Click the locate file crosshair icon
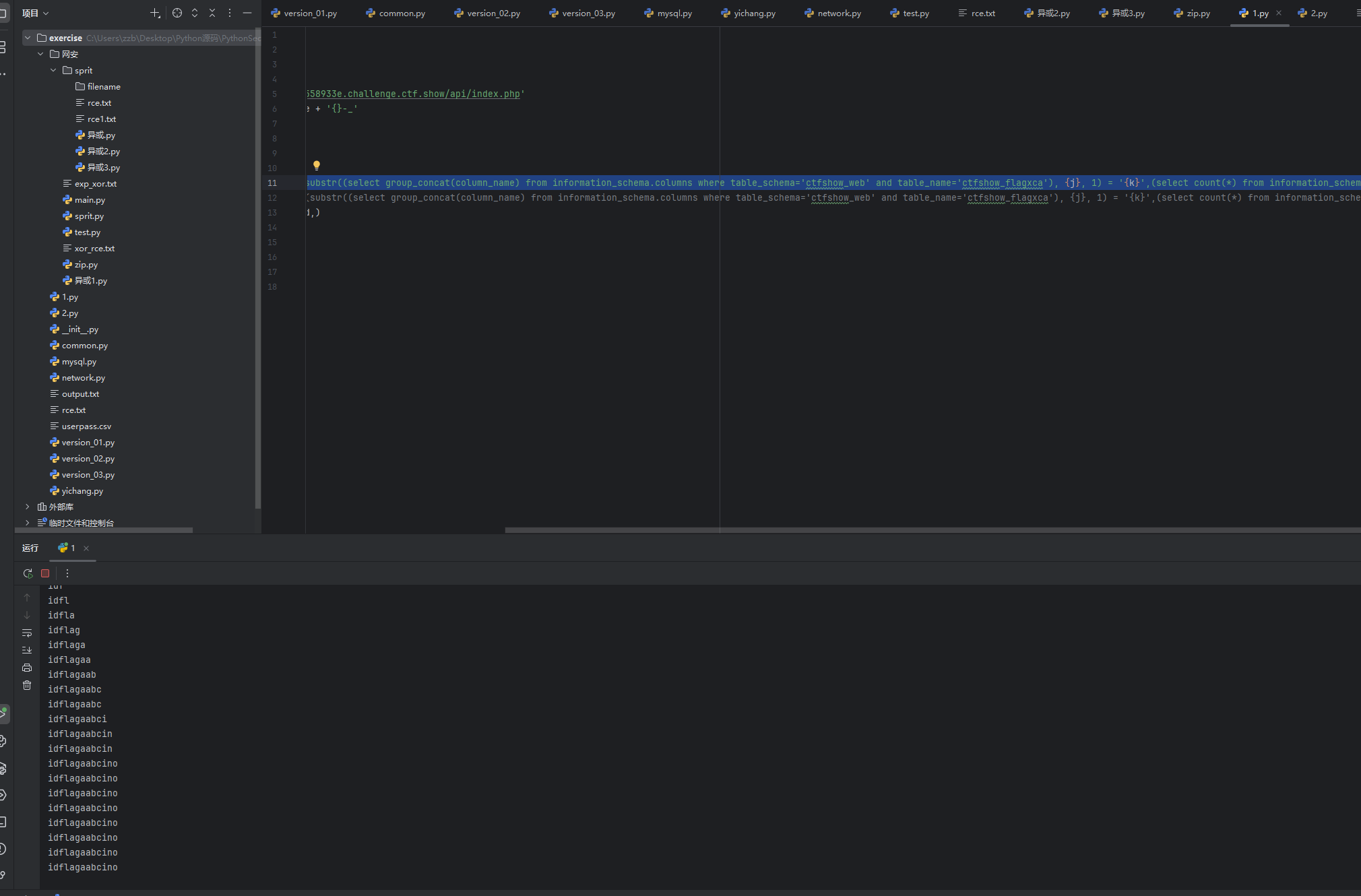 click(x=177, y=13)
